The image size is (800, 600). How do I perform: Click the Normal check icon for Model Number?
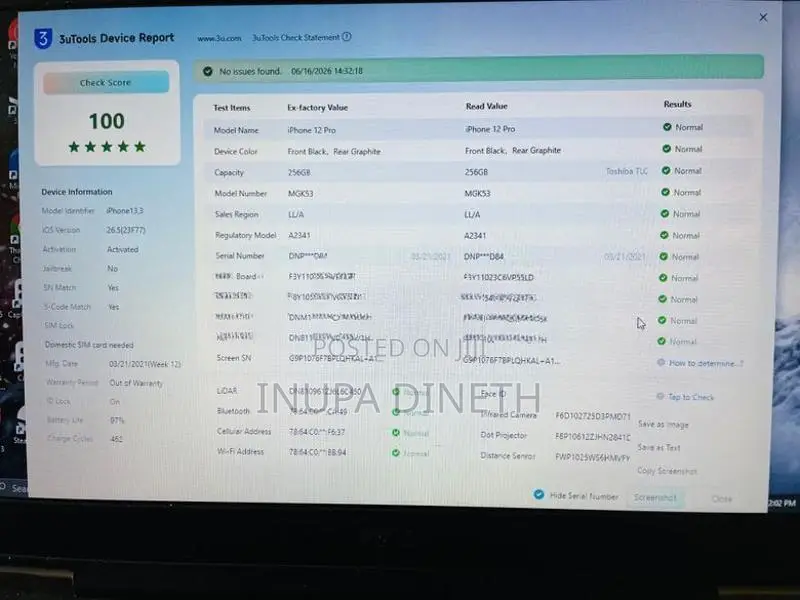pyautogui.click(x=665, y=192)
